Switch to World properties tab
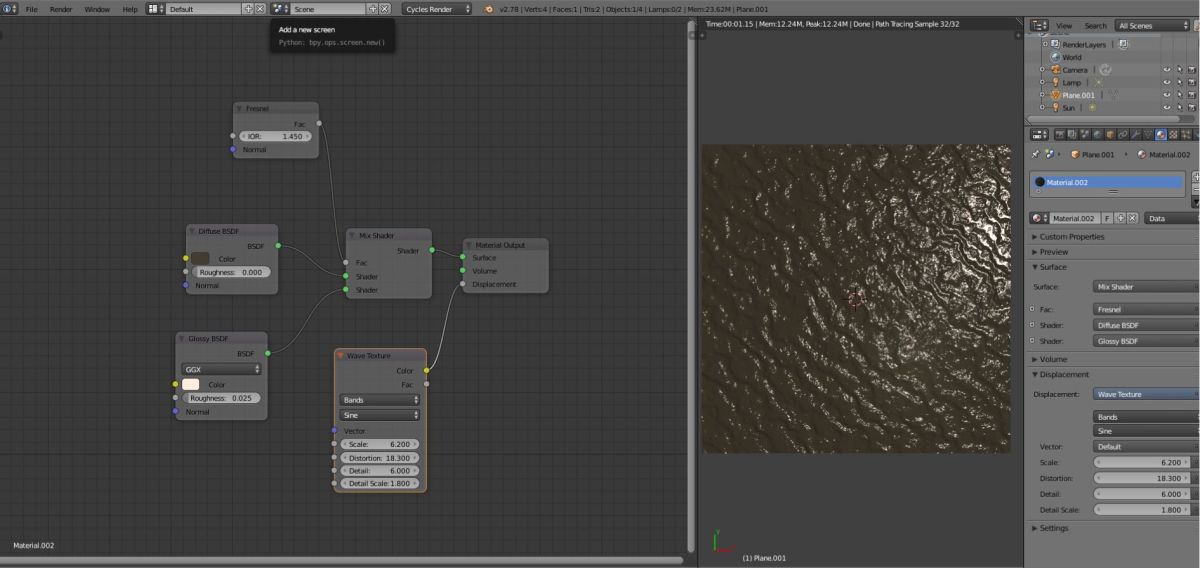The height and width of the screenshot is (568, 1200). point(1097,134)
